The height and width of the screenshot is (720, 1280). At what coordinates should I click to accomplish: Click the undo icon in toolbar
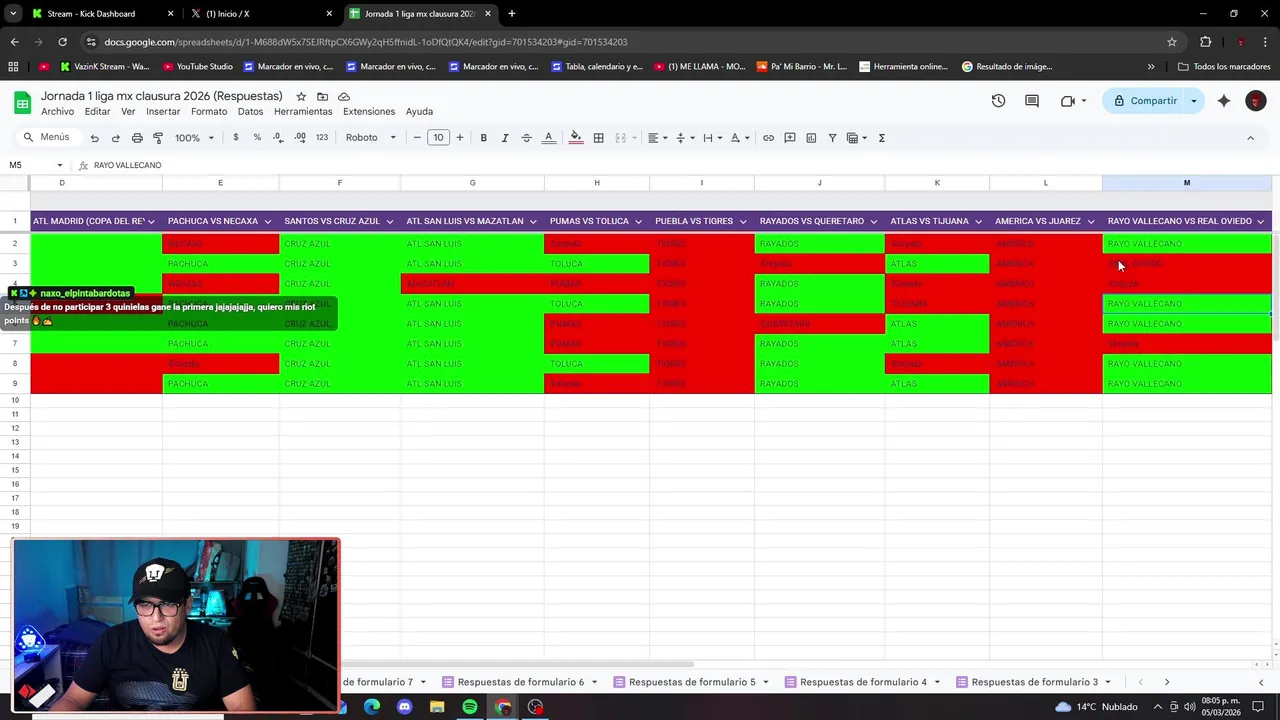(94, 138)
